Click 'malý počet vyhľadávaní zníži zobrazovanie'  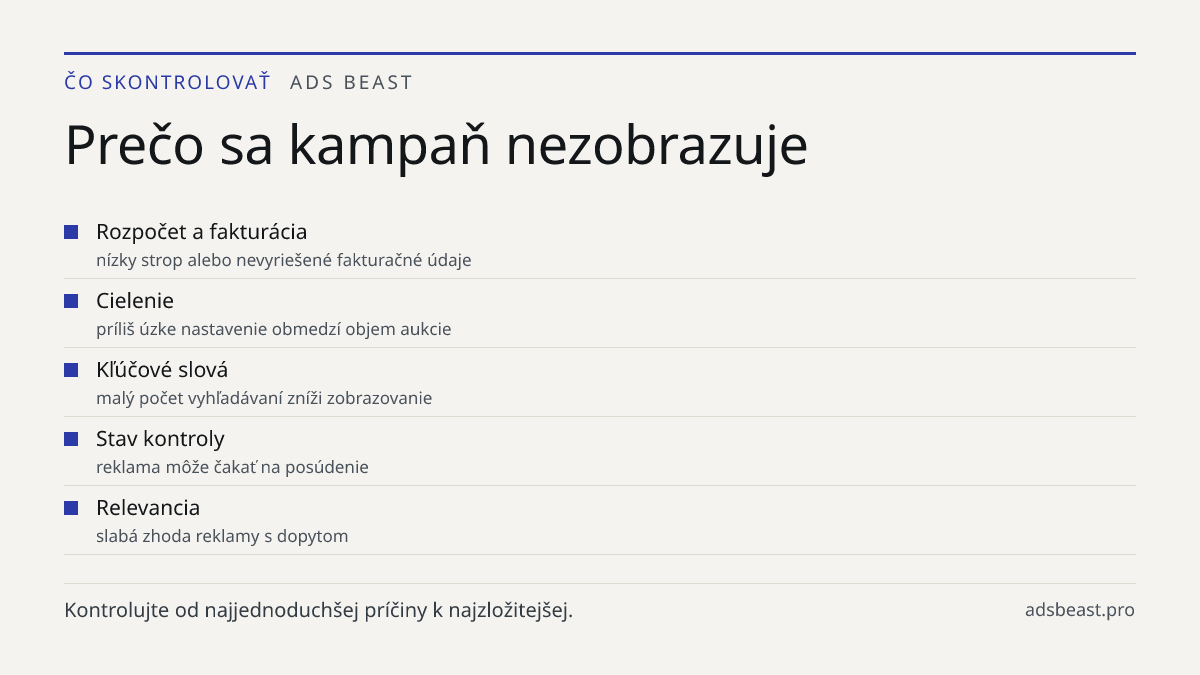(264, 398)
